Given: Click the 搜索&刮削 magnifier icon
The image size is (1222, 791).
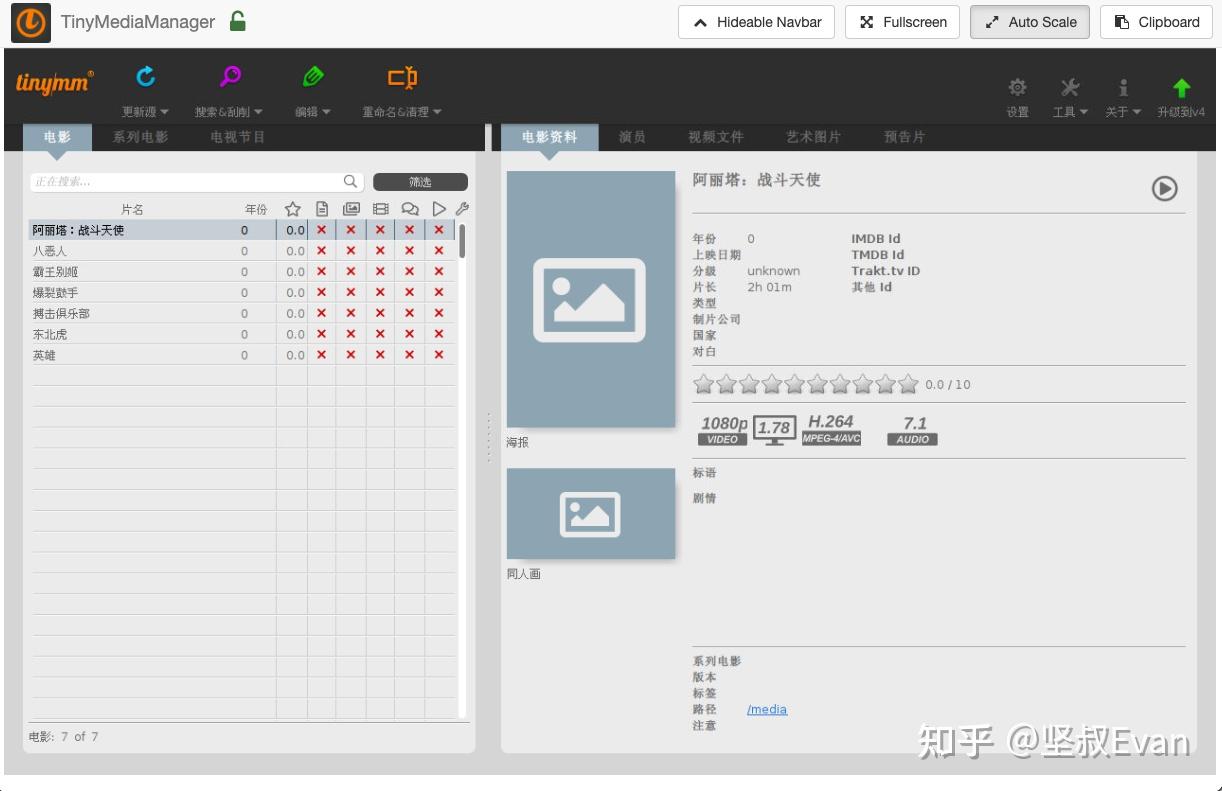Looking at the screenshot, I should click(229, 75).
